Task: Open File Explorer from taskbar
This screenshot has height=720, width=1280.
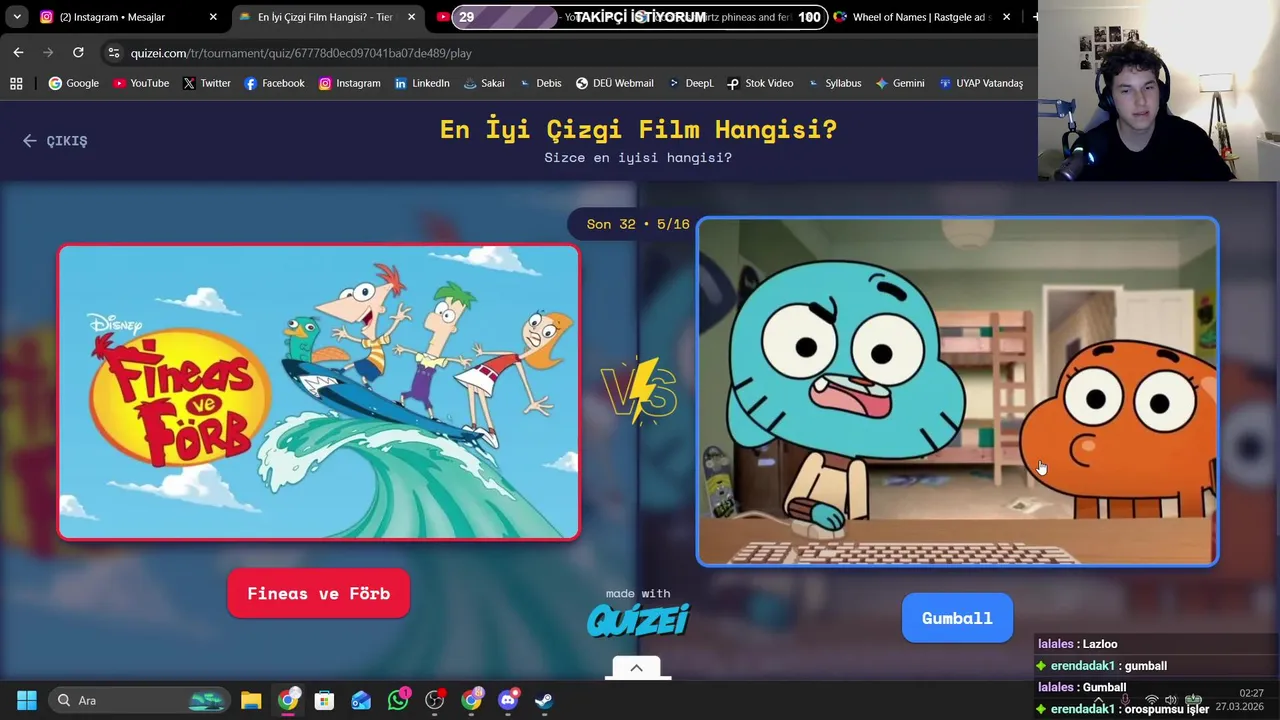Action: [251, 700]
